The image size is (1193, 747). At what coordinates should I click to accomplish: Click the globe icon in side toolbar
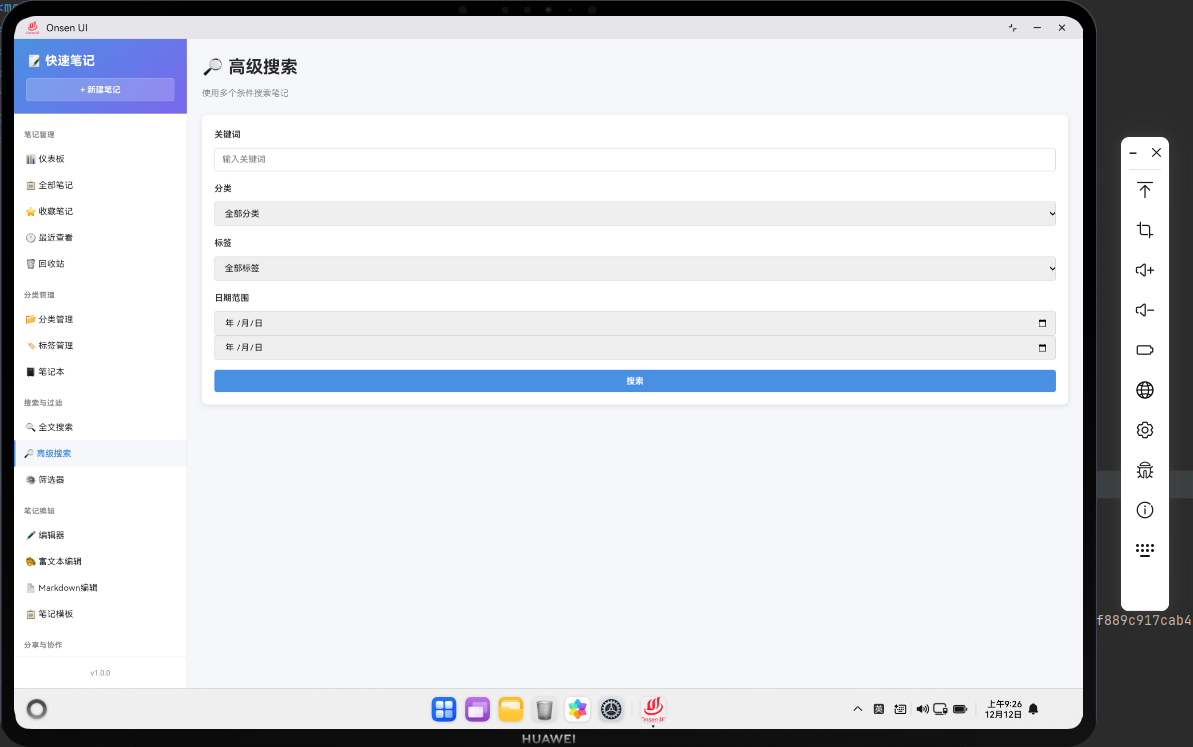[x=1144, y=390]
